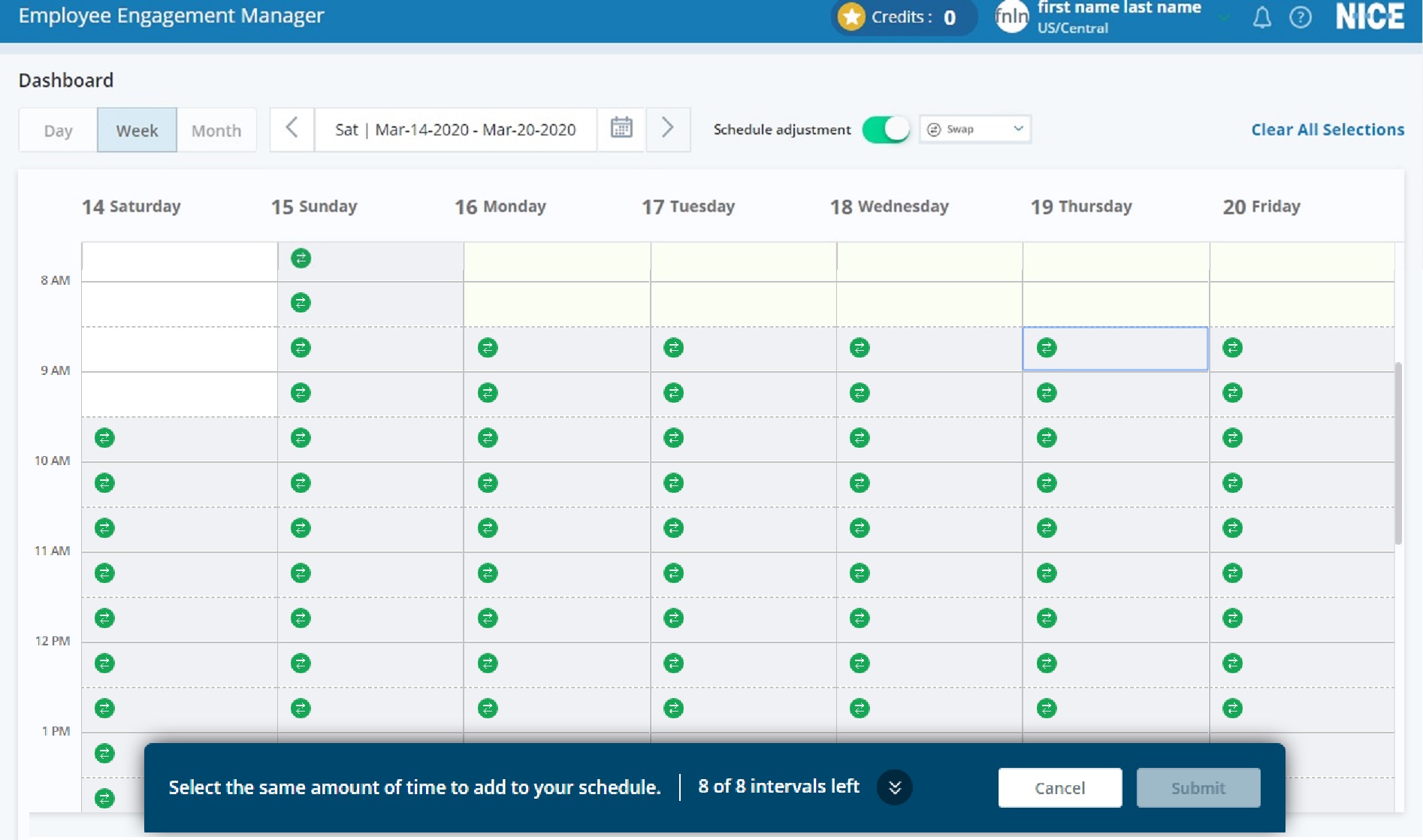
Task: Go to next week arrow
Action: pos(667,128)
